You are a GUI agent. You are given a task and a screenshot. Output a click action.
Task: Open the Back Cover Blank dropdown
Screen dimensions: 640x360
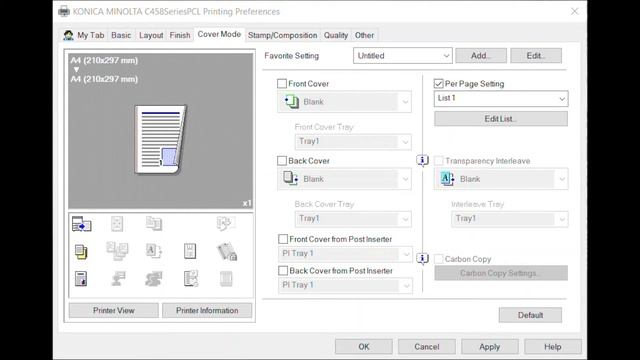[x=344, y=179]
